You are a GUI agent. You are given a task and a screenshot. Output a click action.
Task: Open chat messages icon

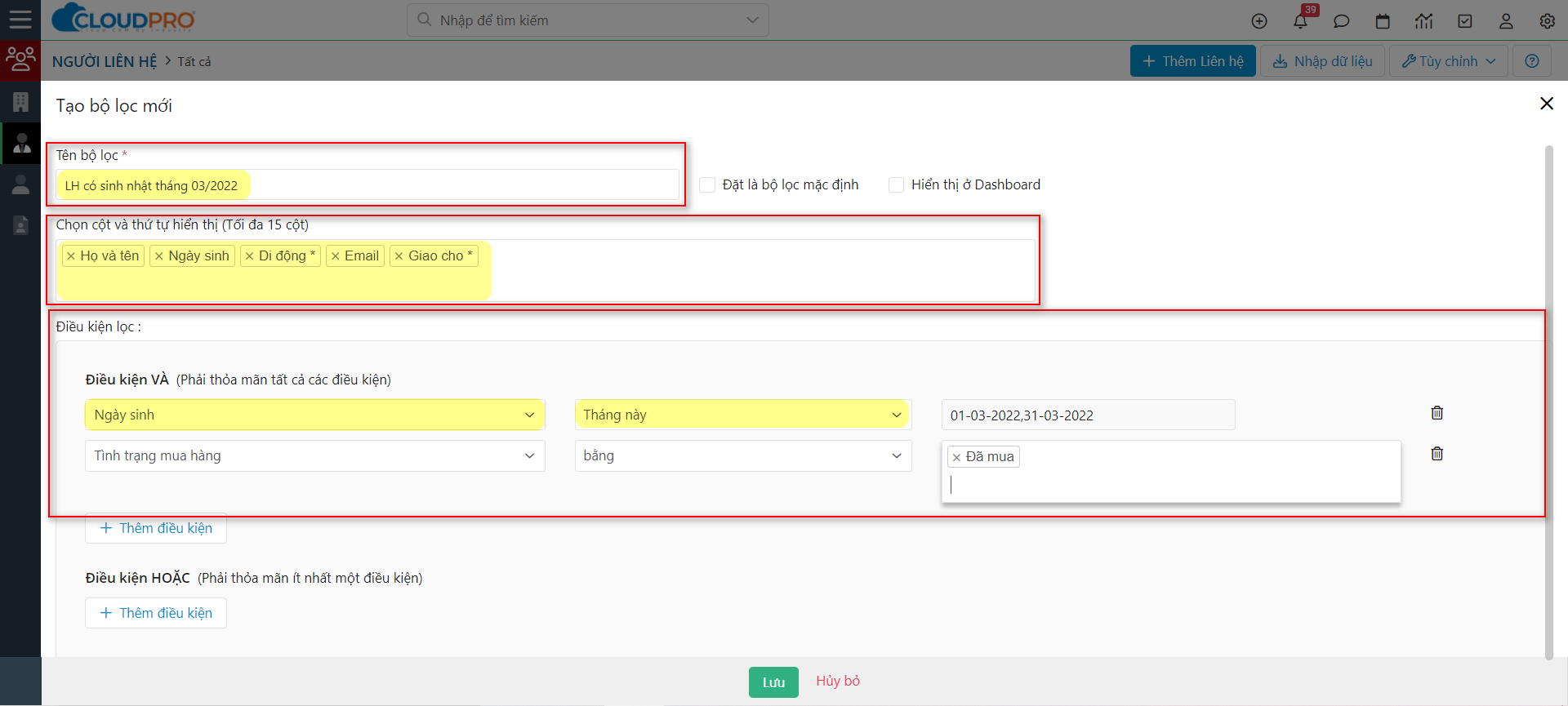coord(1342,21)
